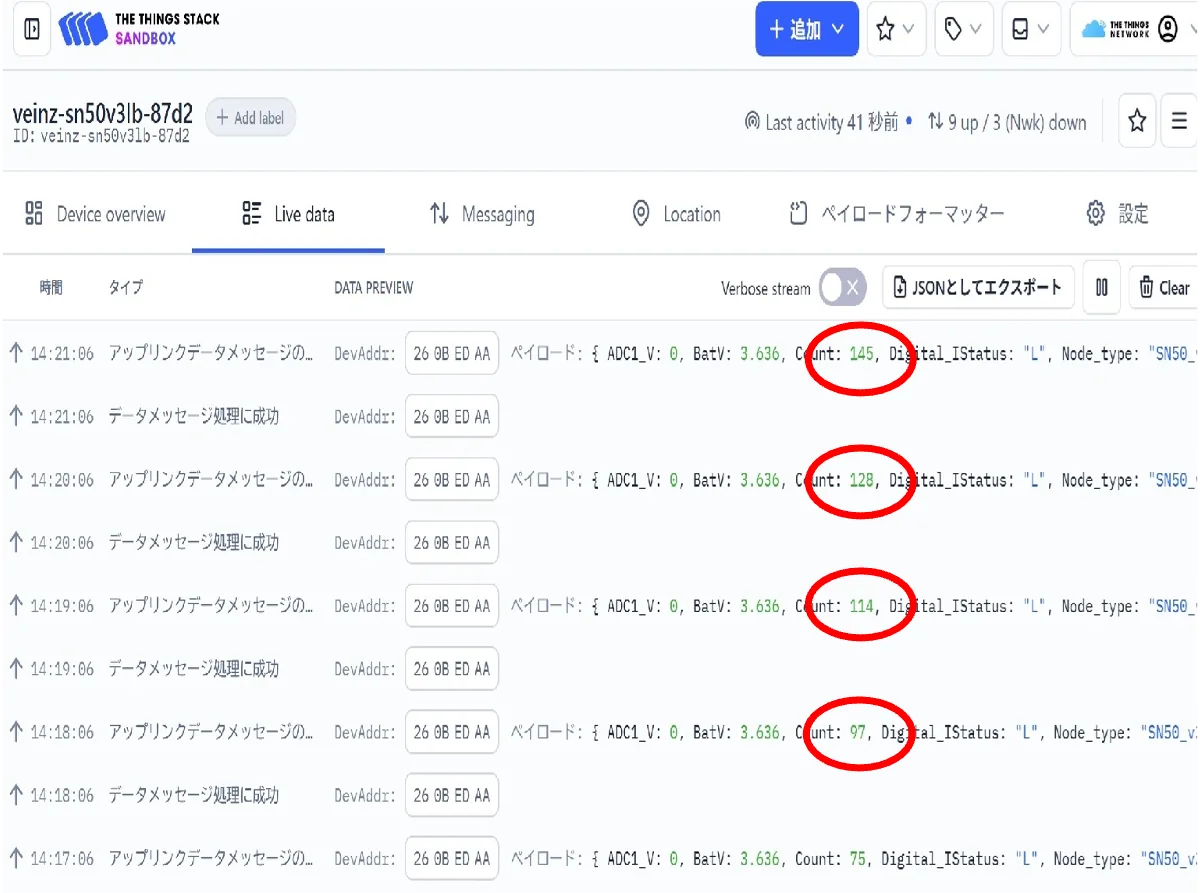This screenshot has height=893, width=1200.
Task: Open 14:19:06 アップリンクデータメッセージ event
Action: click(211, 606)
